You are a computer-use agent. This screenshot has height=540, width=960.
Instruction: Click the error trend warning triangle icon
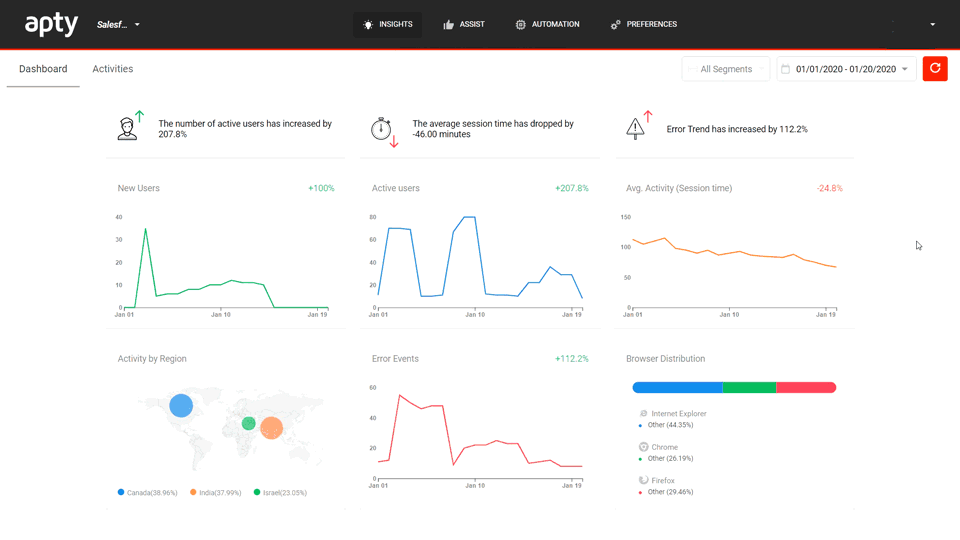(x=636, y=128)
